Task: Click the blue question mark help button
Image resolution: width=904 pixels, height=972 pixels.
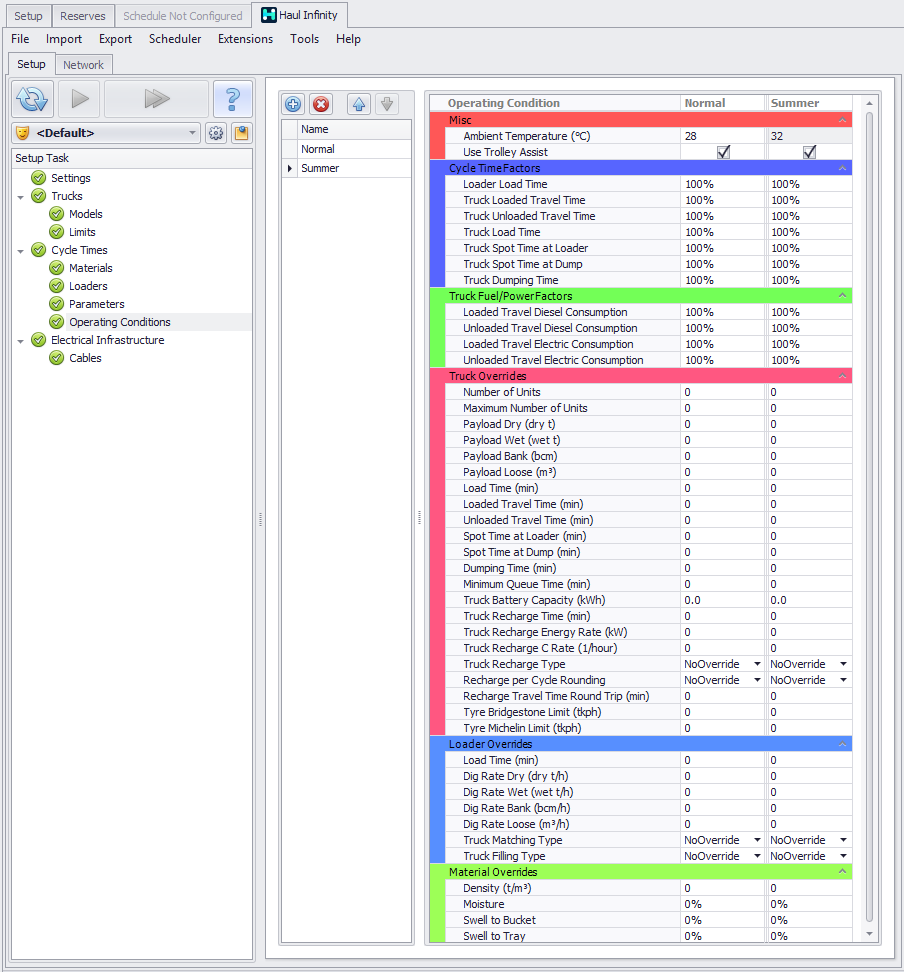Action: click(232, 99)
